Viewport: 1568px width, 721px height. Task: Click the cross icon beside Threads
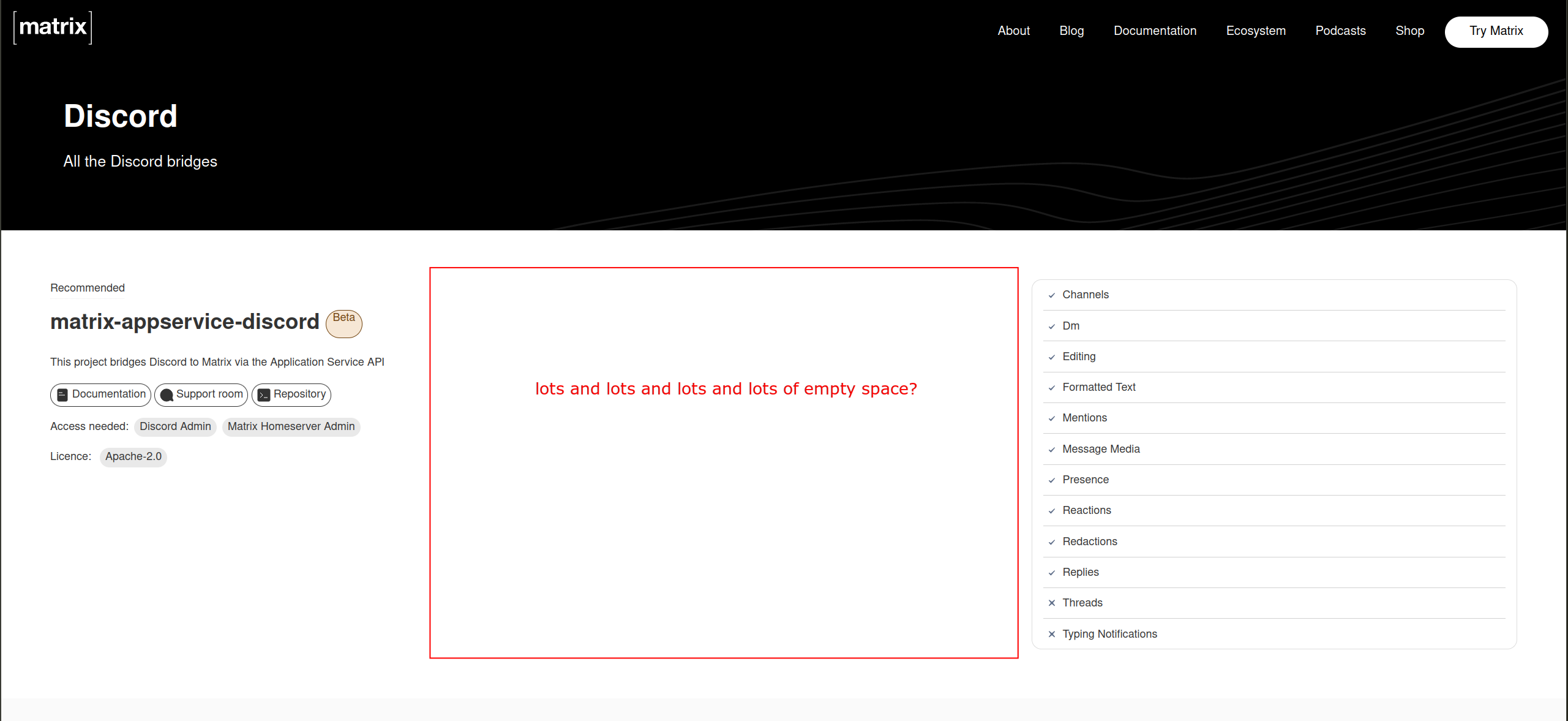1052,603
